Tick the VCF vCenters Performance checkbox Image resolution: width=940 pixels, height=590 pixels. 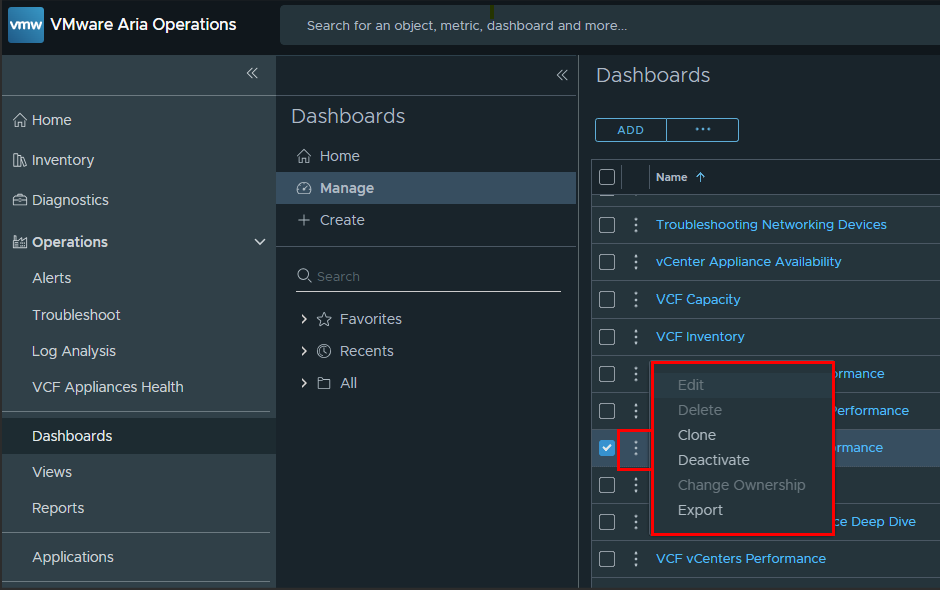pos(607,559)
